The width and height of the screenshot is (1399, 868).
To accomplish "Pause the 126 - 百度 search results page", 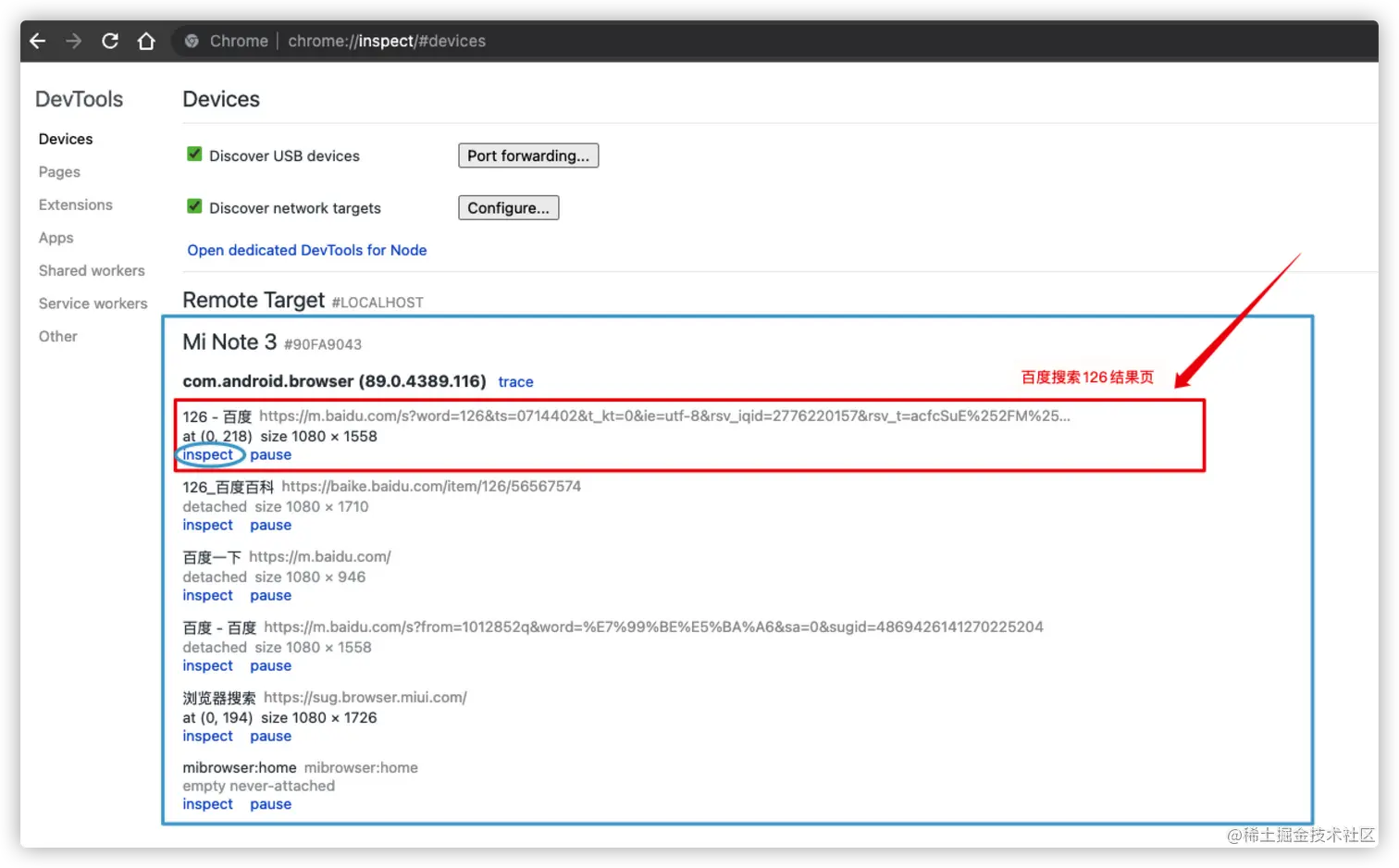I will coord(271,454).
